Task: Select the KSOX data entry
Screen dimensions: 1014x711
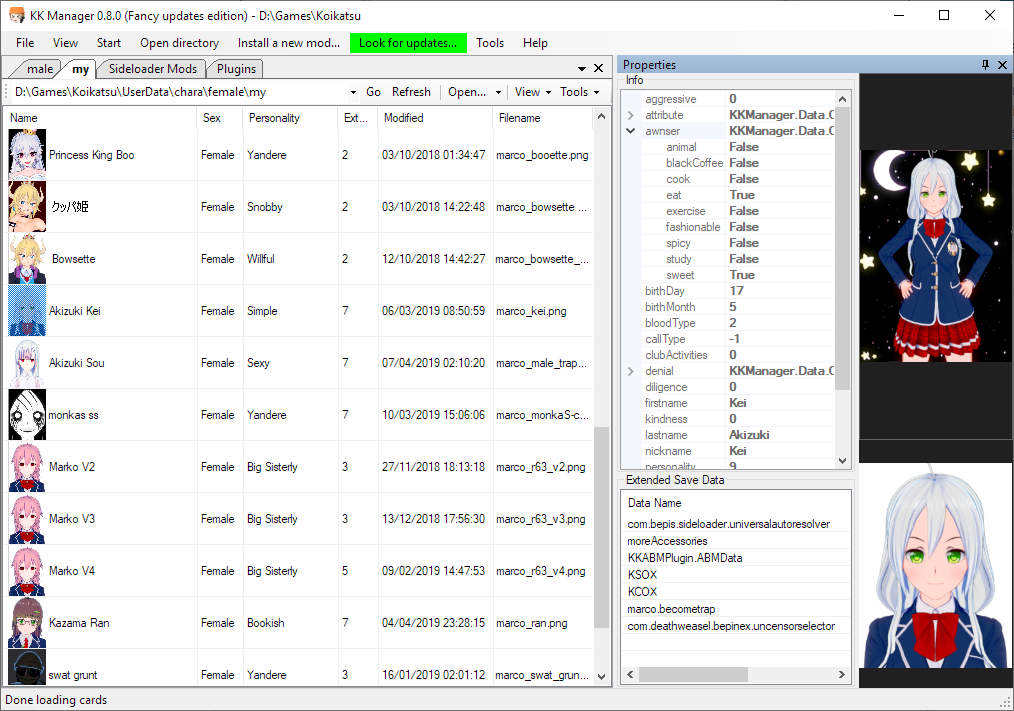Action: [x=642, y=574]
